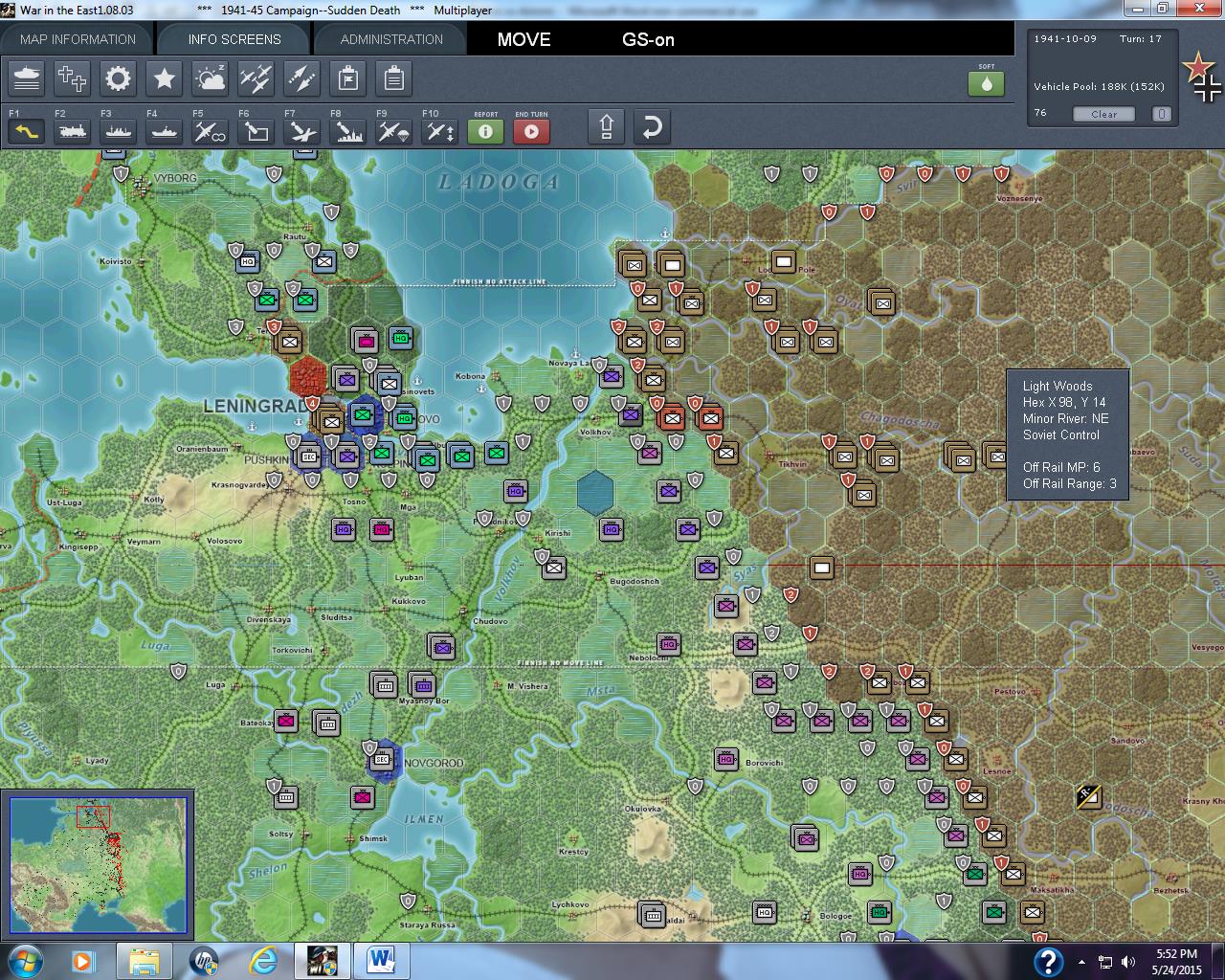Viewport: 1225px width, 980px height.
Task: Toggle the Soft factors droplet button
Action: coord(986,83)
